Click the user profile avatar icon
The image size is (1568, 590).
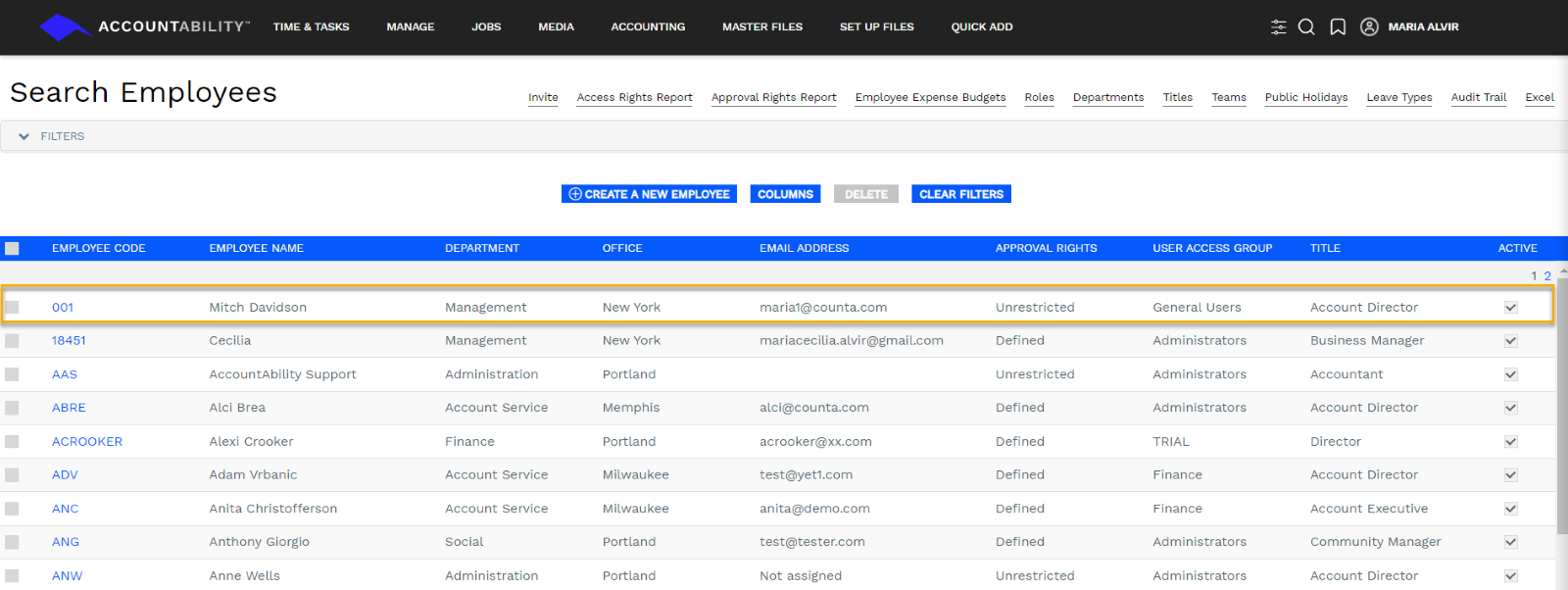[1369, 27]
